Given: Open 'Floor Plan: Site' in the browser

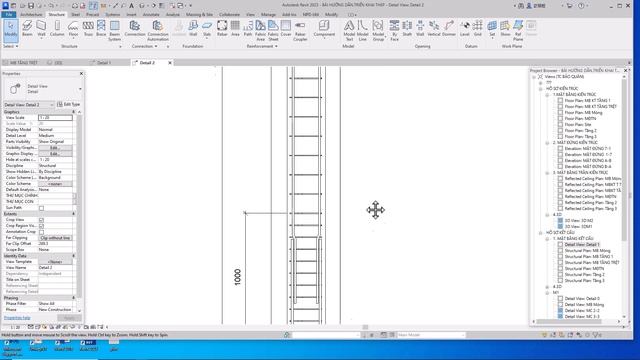Looking at the screenshot, I should (578, 124).
